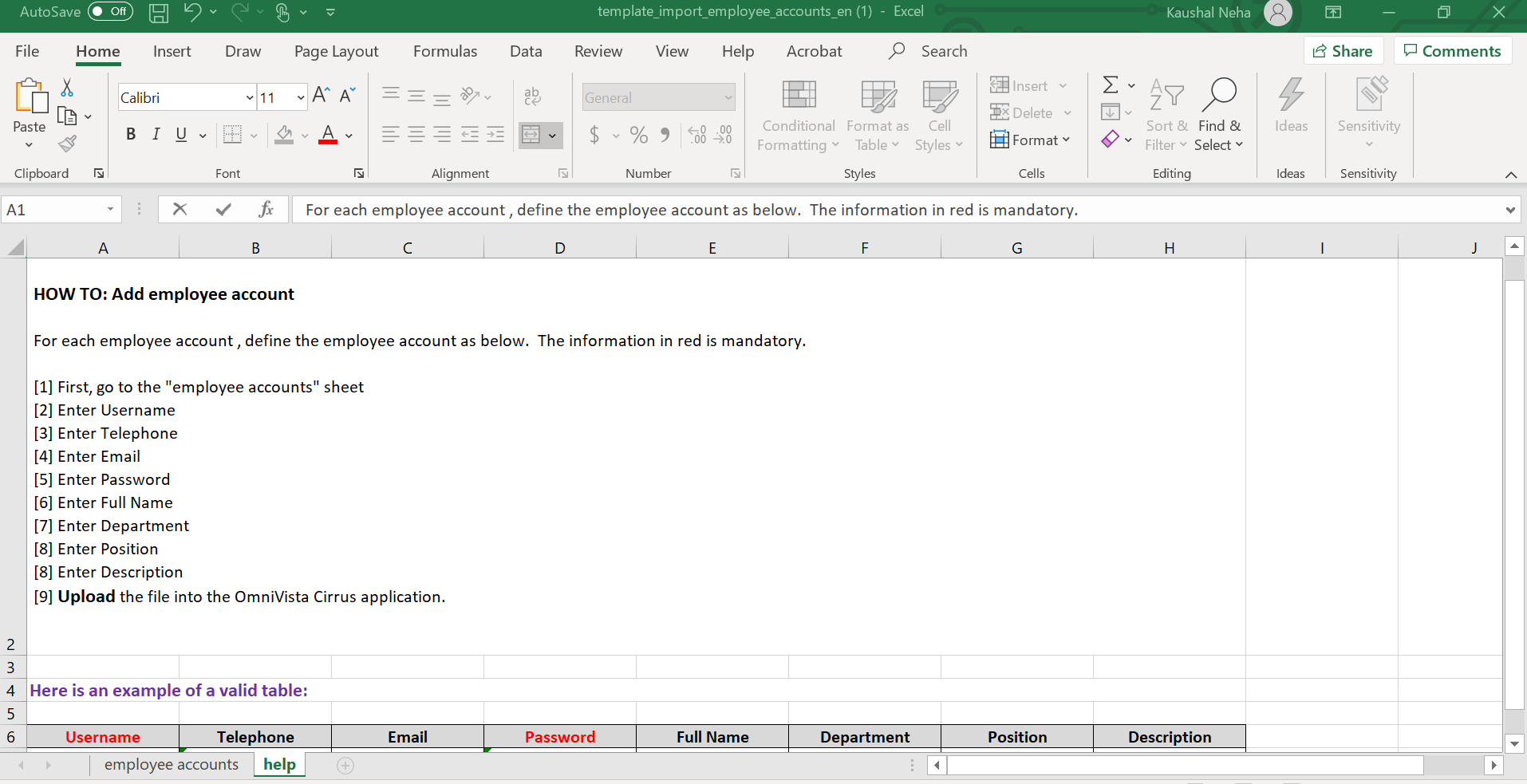1527x784 pixels.
Task: Open the File menu
Action: (x=27, y=51)
